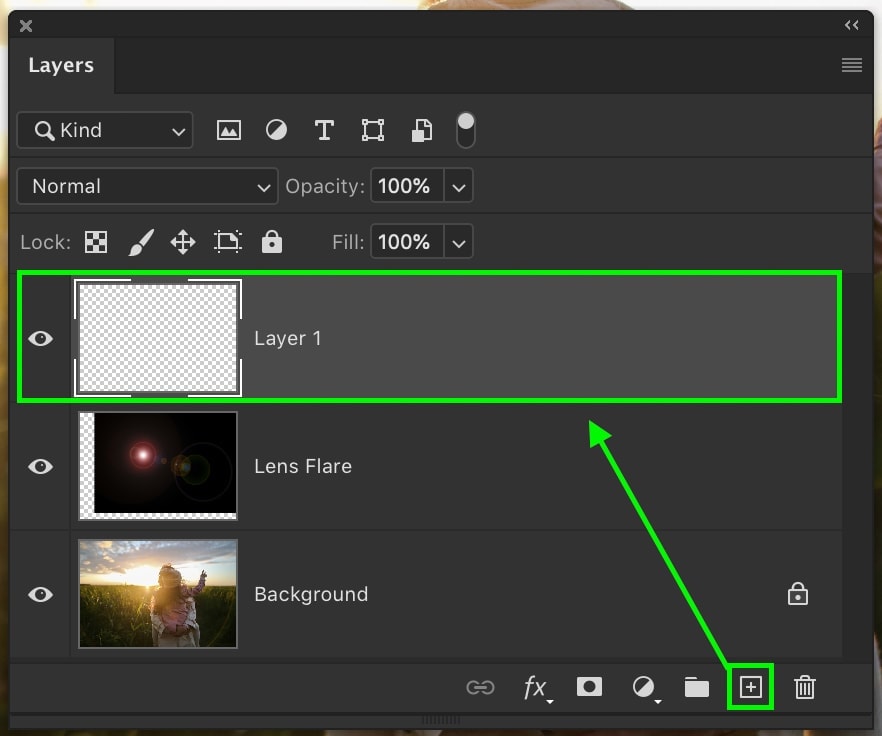The height and width of the screenshot is (736, 882).
Task: Click the Opacity 100% value field
Action: pos(407,186)
